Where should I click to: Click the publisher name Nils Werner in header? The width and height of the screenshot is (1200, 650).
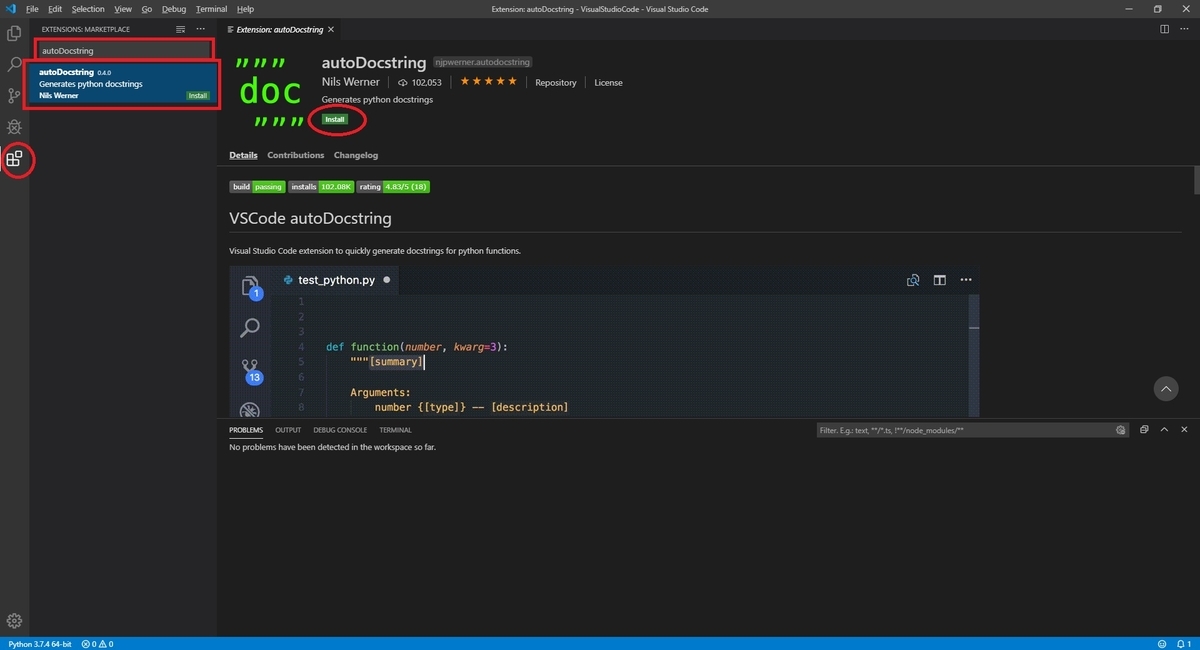[x=353, y=82]
